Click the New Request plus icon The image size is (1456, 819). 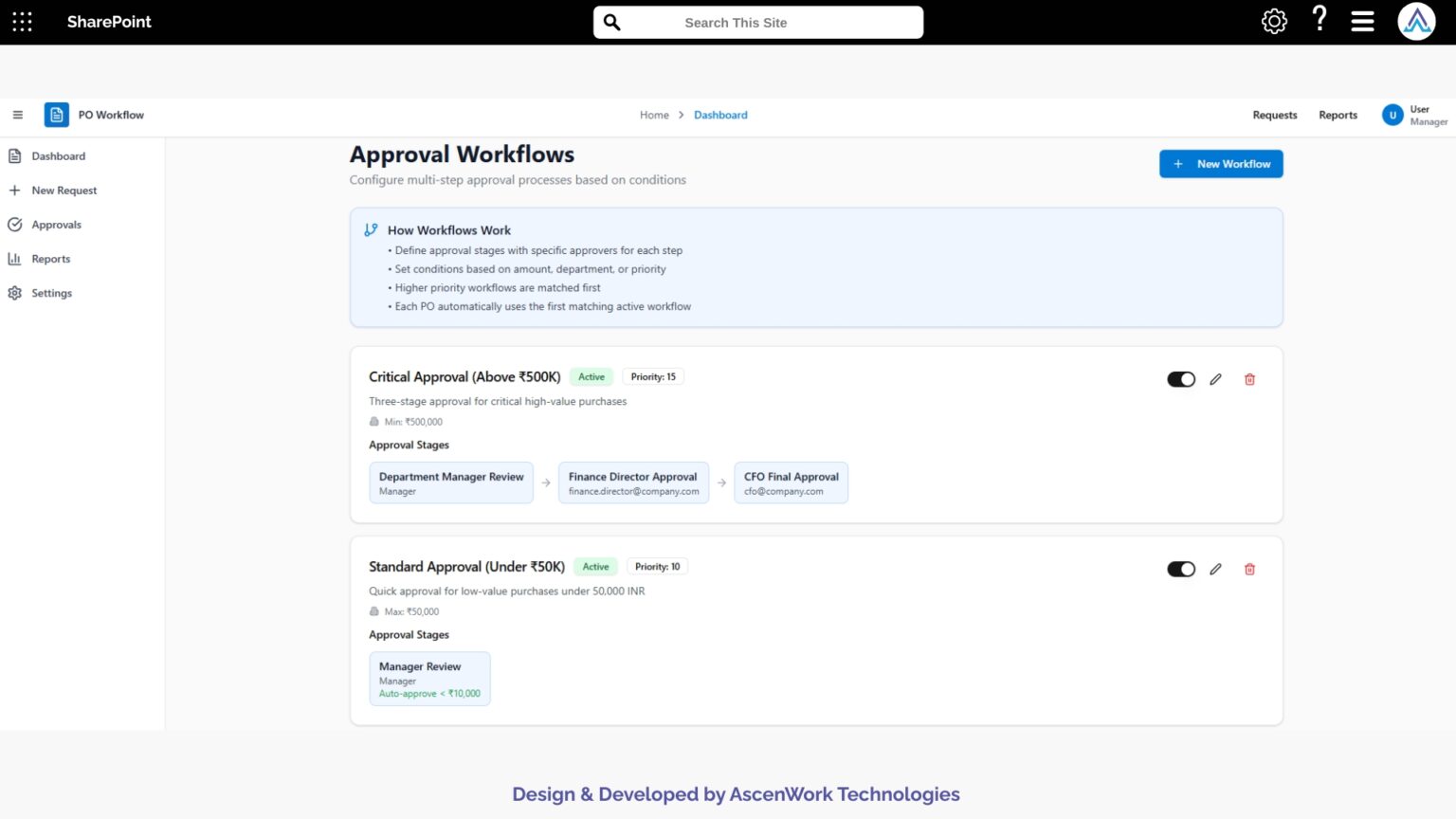(14, 191)
